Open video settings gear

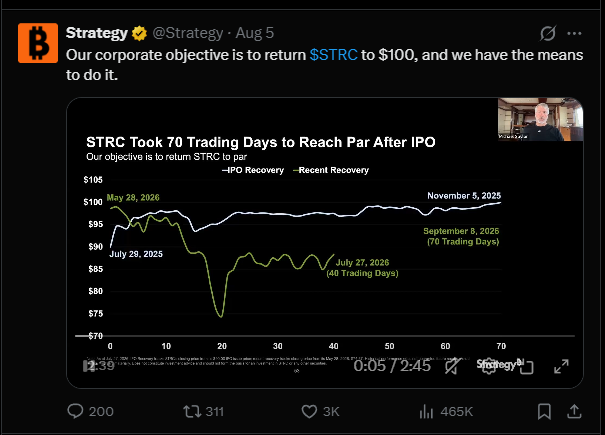coord(489,366)
